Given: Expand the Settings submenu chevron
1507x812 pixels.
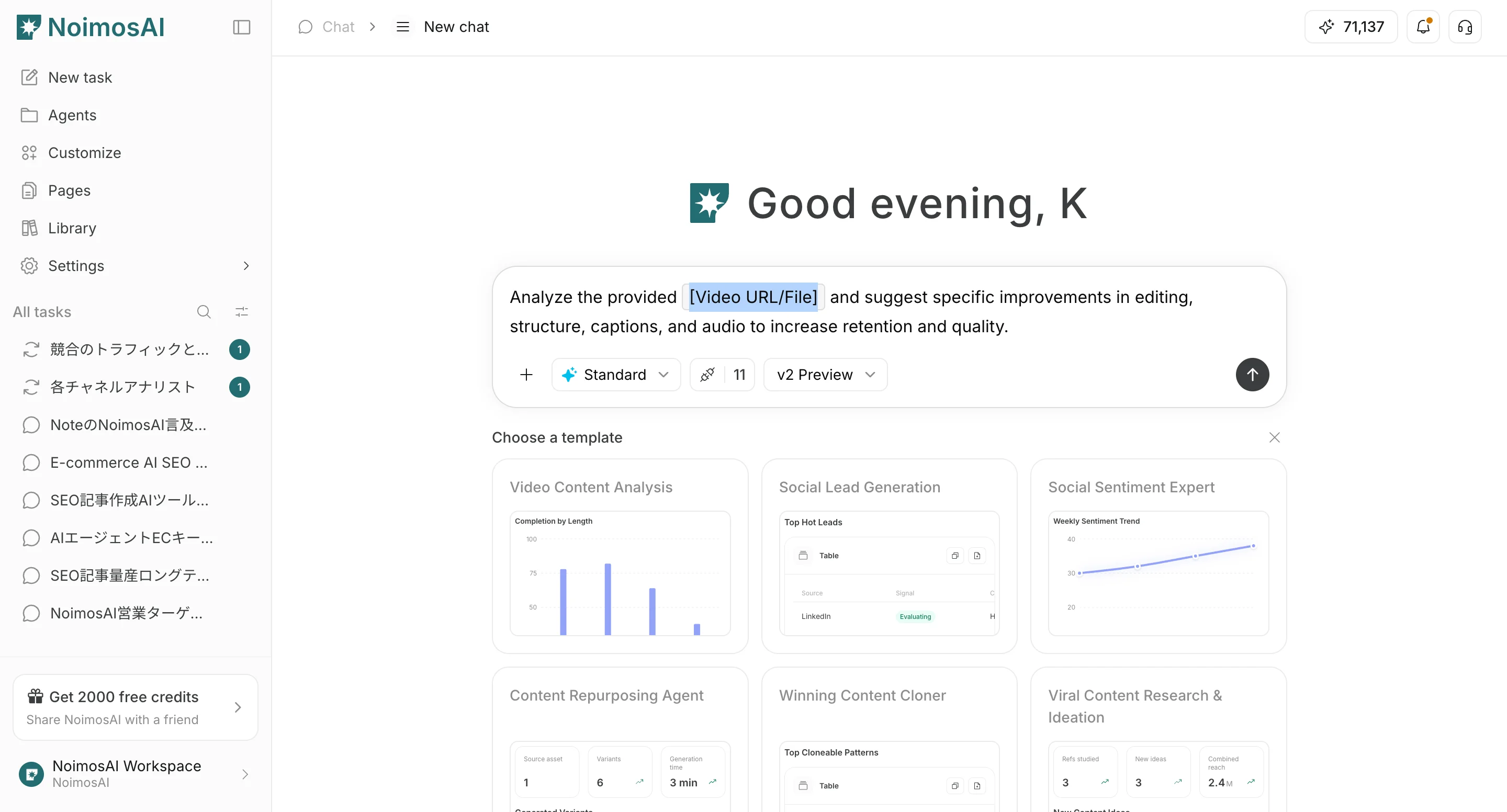Looking at the screenshot, I should [246, 266].
